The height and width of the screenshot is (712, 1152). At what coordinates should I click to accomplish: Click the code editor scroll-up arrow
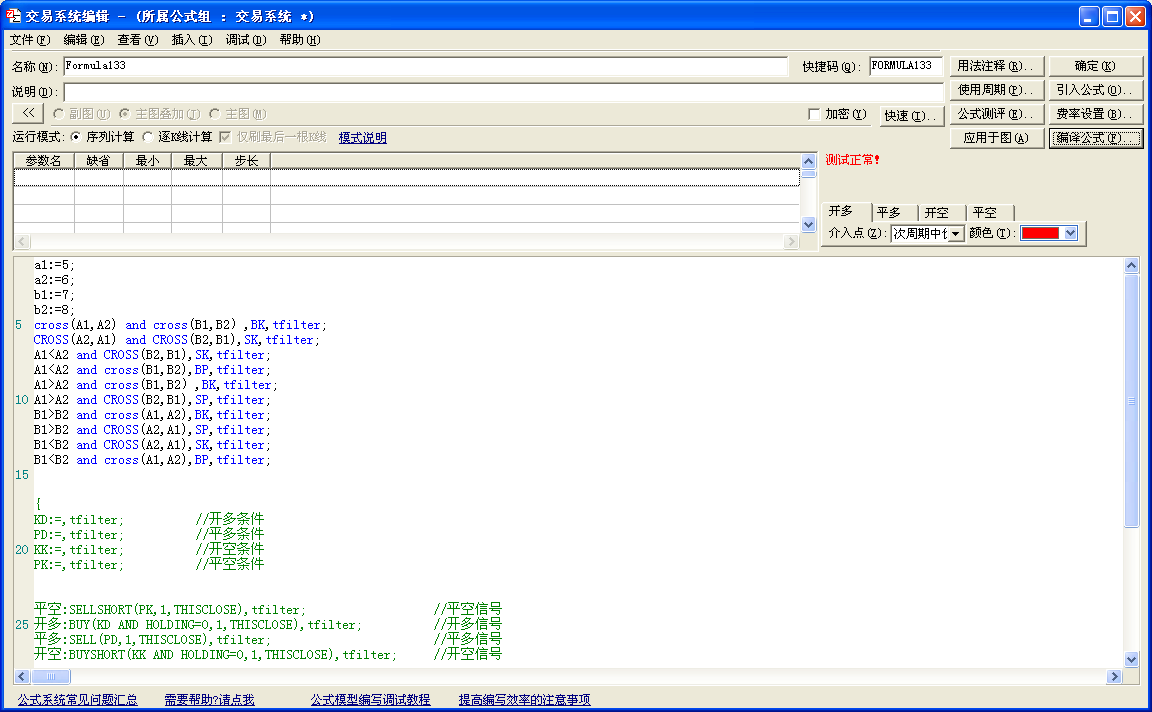click(1131, 265)
